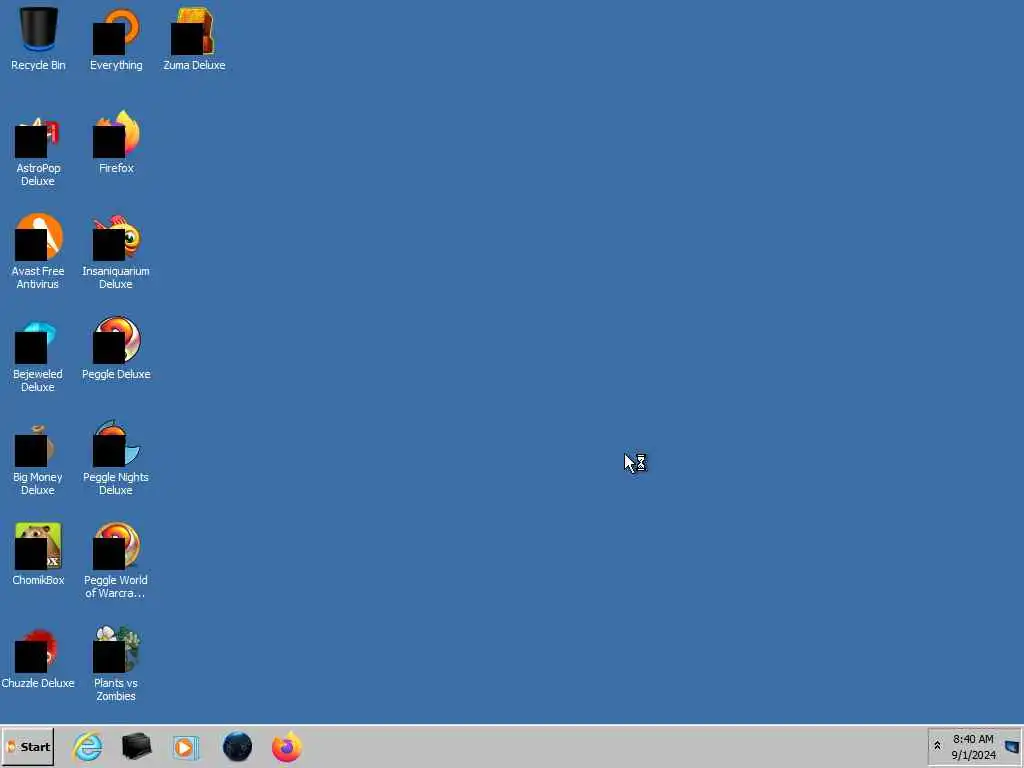Screen dimensions: 1024x768
Task: Show hidden tray icons chevron
Action: click(937, 746)
